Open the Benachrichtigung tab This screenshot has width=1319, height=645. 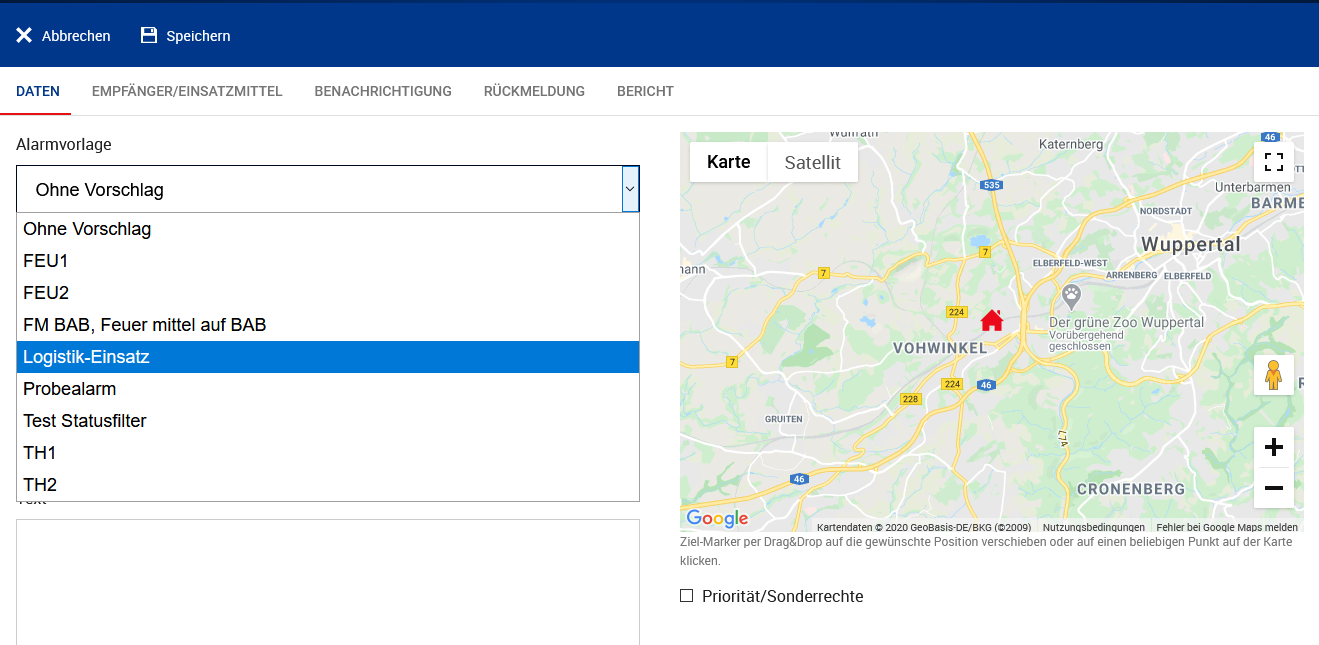tap(383, 91)
